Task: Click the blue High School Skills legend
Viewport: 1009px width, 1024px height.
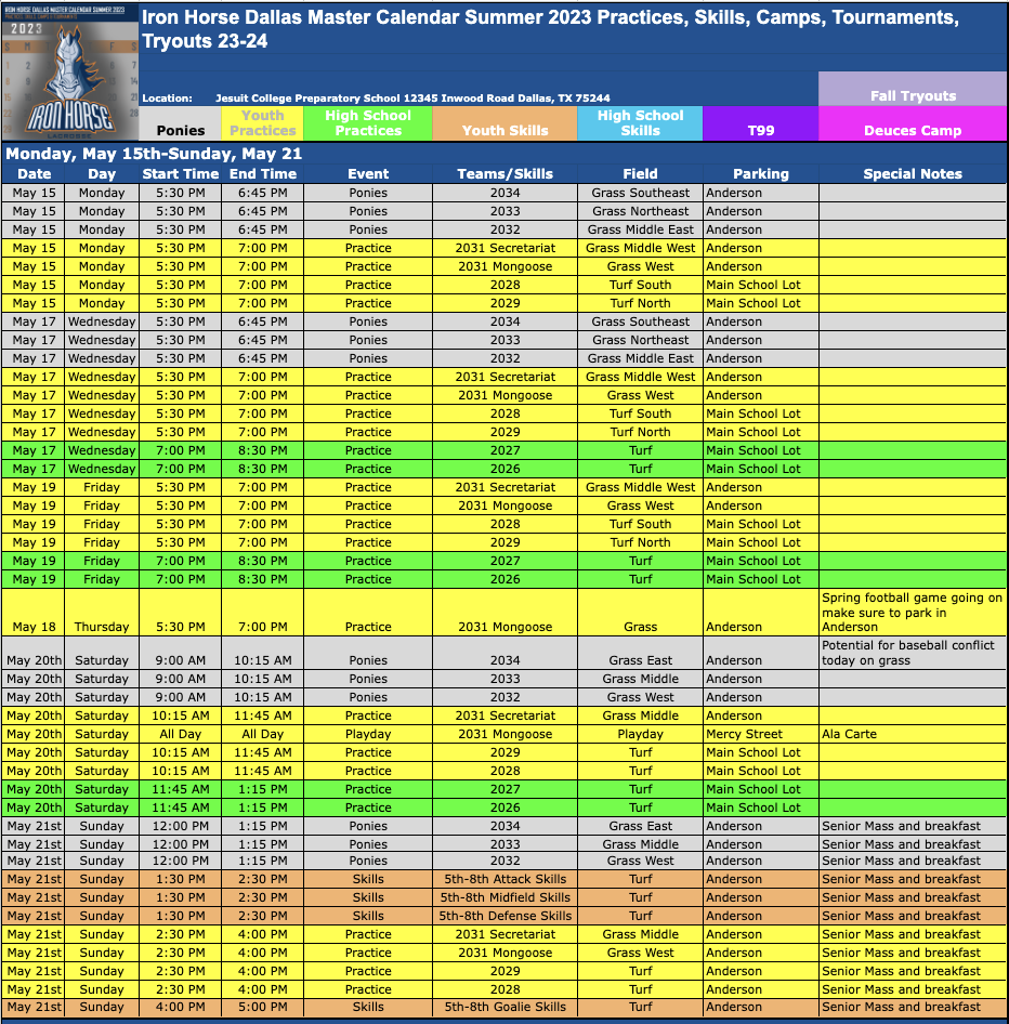Action: click(x=640, y=123)
